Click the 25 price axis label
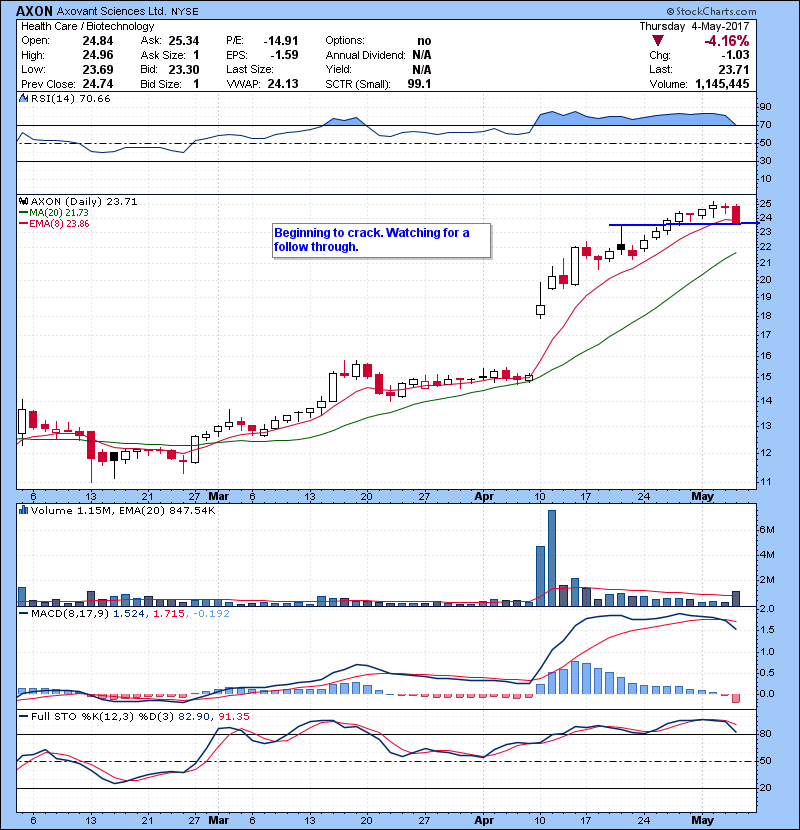800x830 pixels. click(766, 204)
